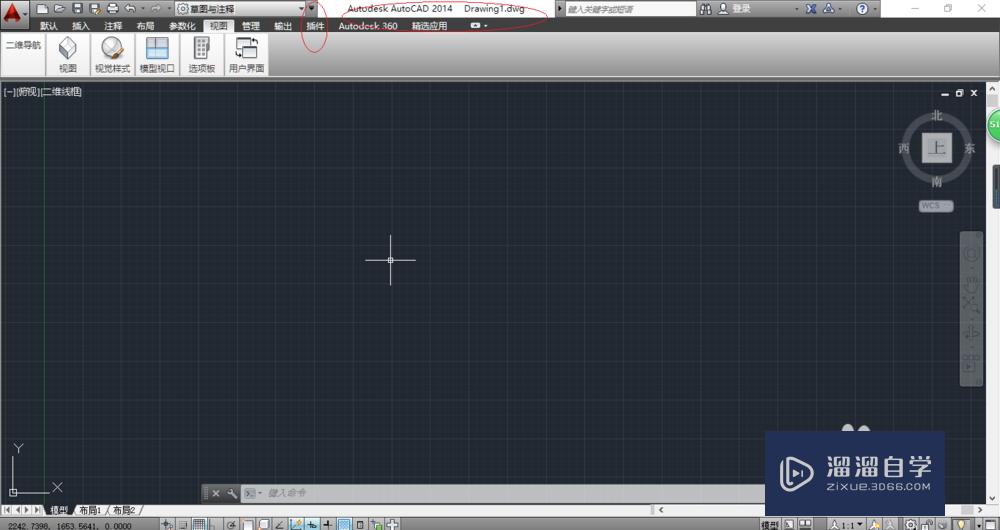
Task: Click the New drawing icon
Action: 42,9
